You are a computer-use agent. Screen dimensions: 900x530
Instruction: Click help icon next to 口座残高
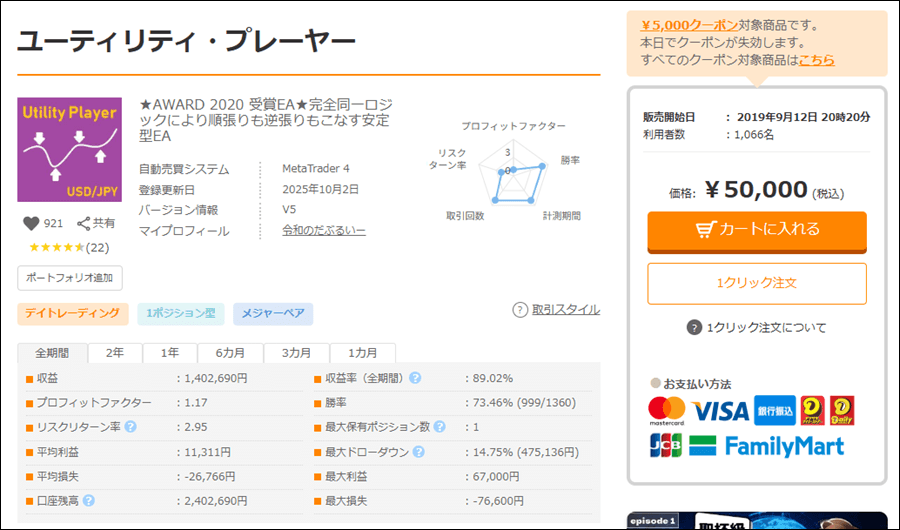89,501
